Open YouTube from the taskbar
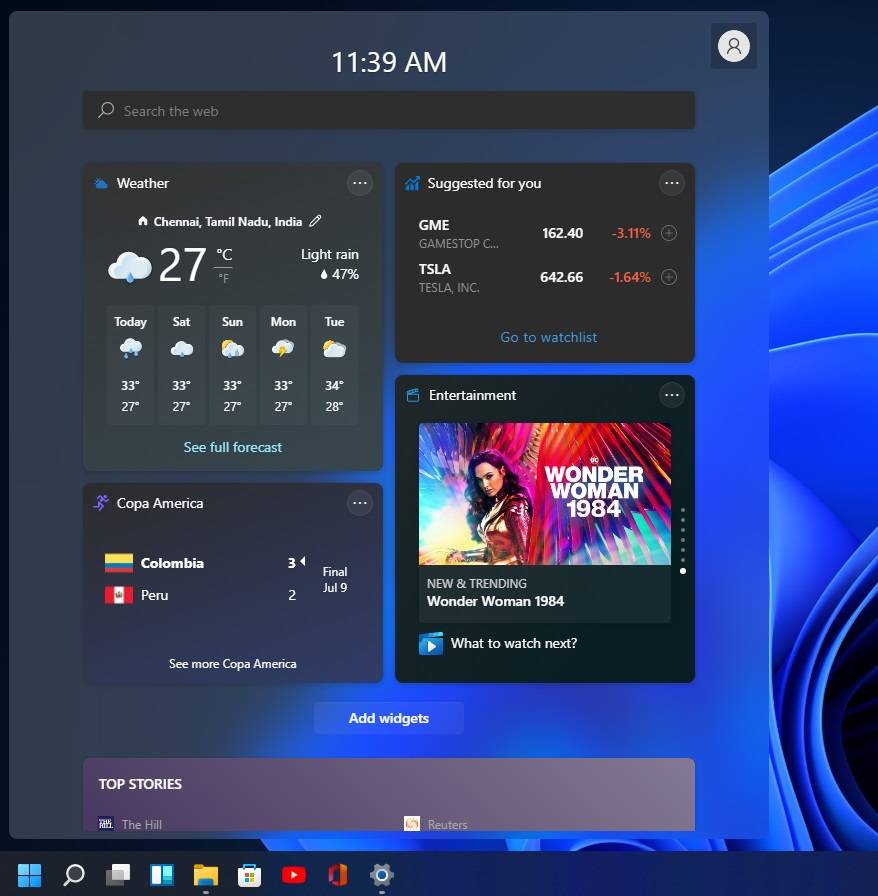878x896 pixels. tap(293, 874)
